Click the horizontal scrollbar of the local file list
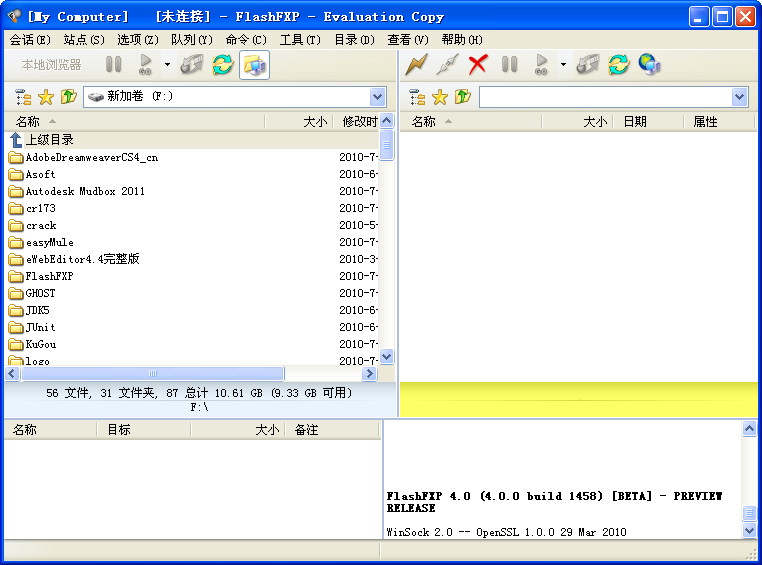This screenshot has height=565, width=762. coord(190,373)
